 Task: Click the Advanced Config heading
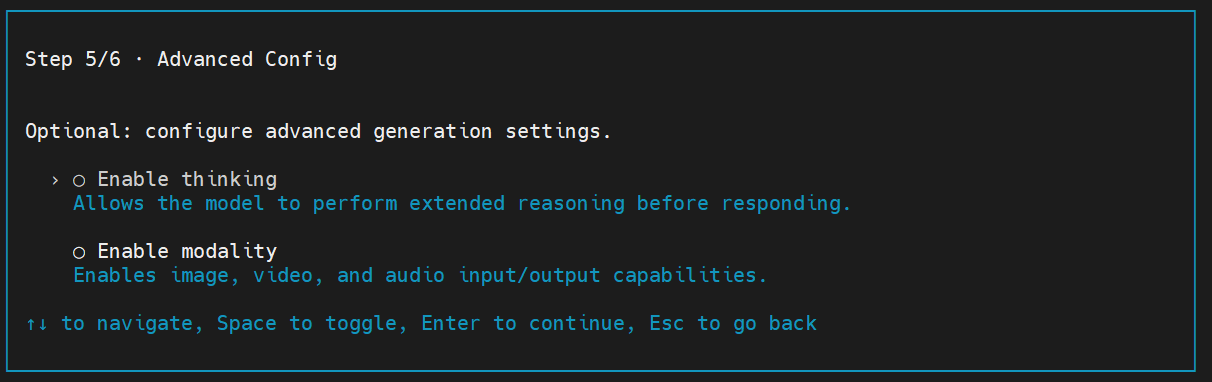point(247,59)
